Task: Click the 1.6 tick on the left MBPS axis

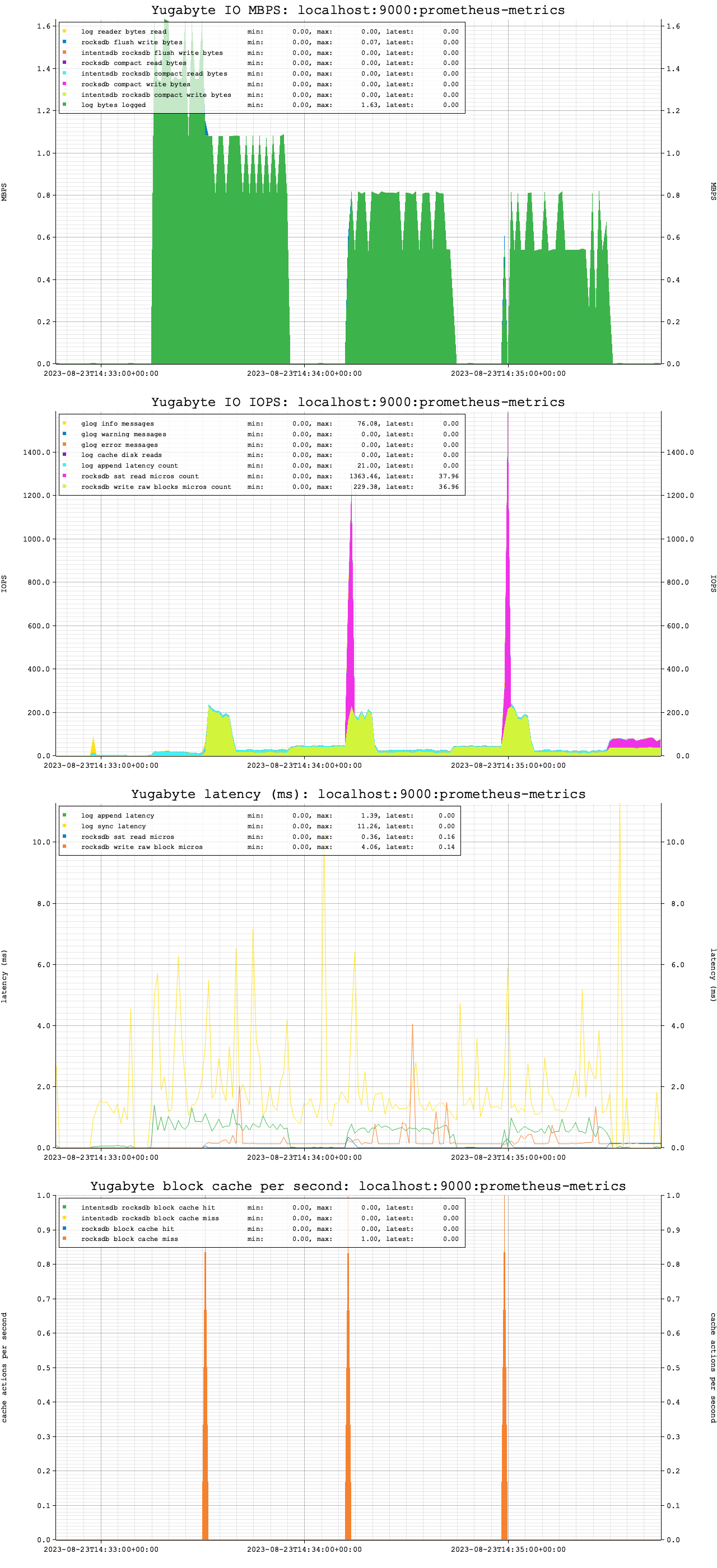Action: point(44,26)
